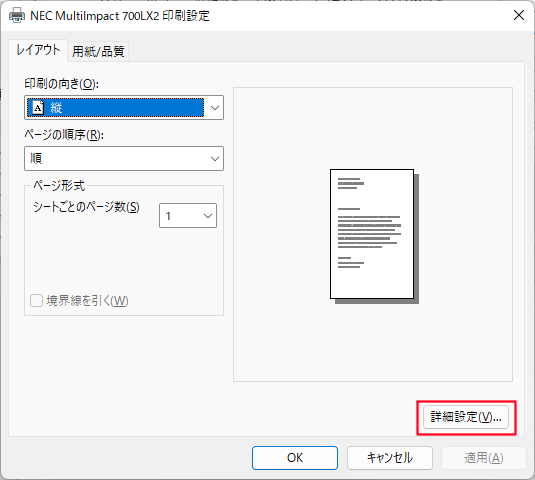The height and width of the screenshot is (480, 535).
Task: Click the キャンセル button
Action: click(x=390, y=457)
